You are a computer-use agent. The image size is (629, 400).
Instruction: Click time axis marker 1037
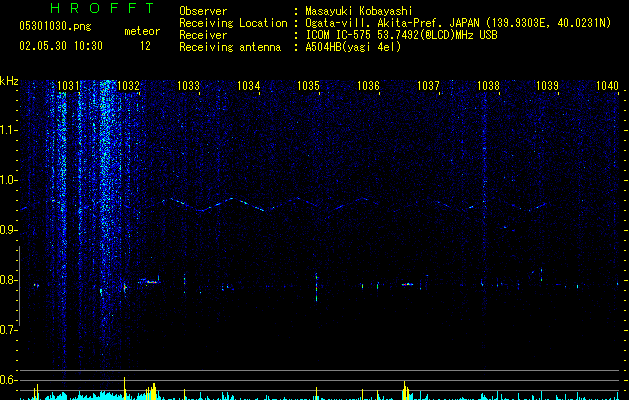coord(428,85)
